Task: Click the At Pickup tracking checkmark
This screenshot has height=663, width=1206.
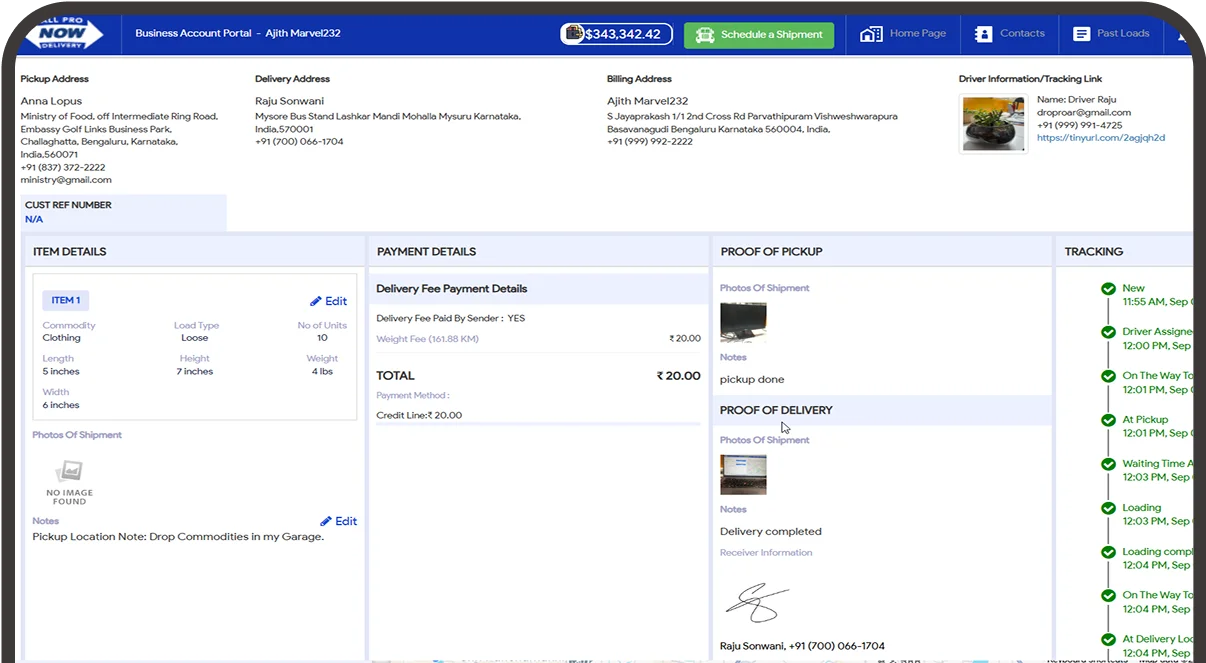Action: pos(1108,421)
